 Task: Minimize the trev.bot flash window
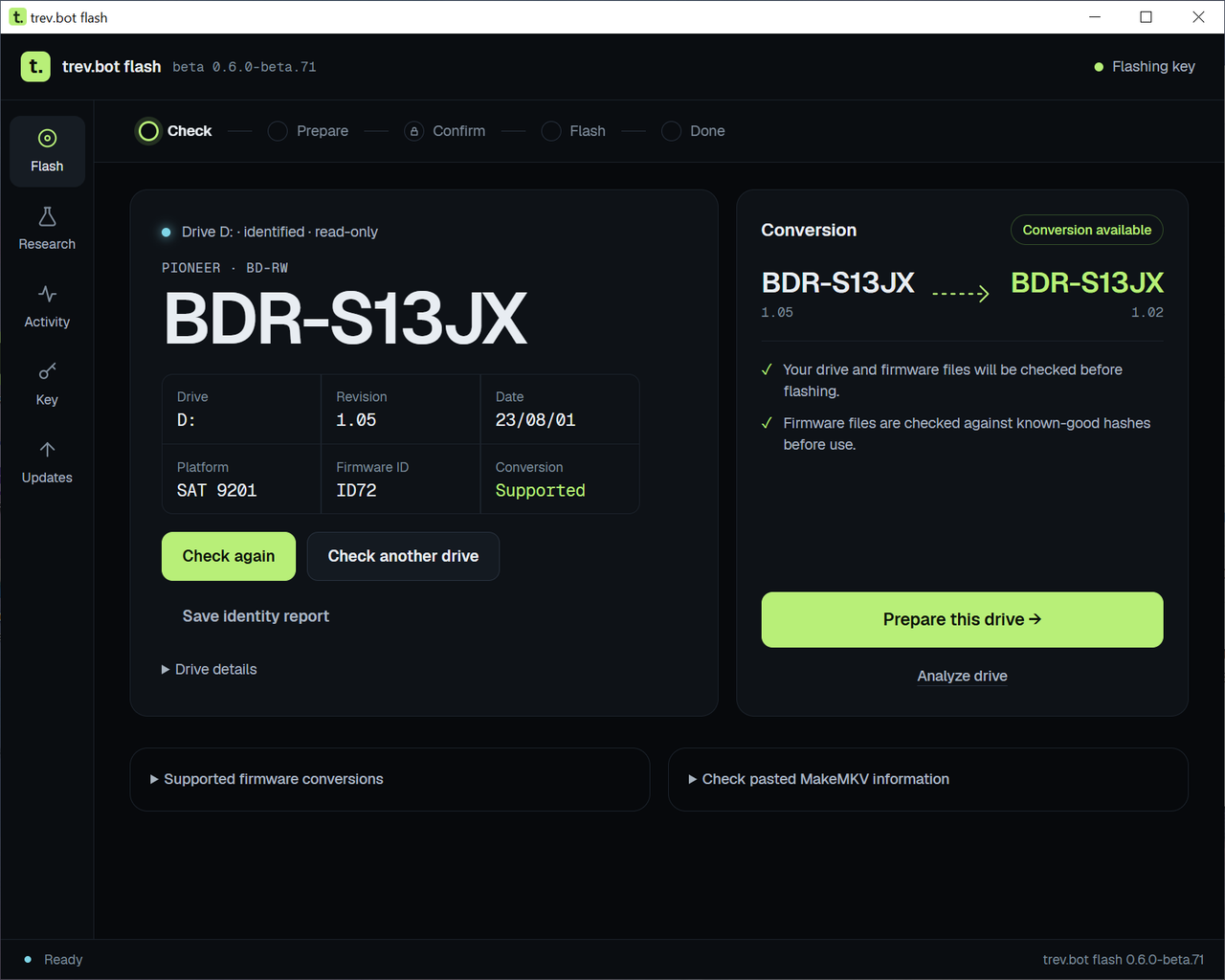(1095, 17)
